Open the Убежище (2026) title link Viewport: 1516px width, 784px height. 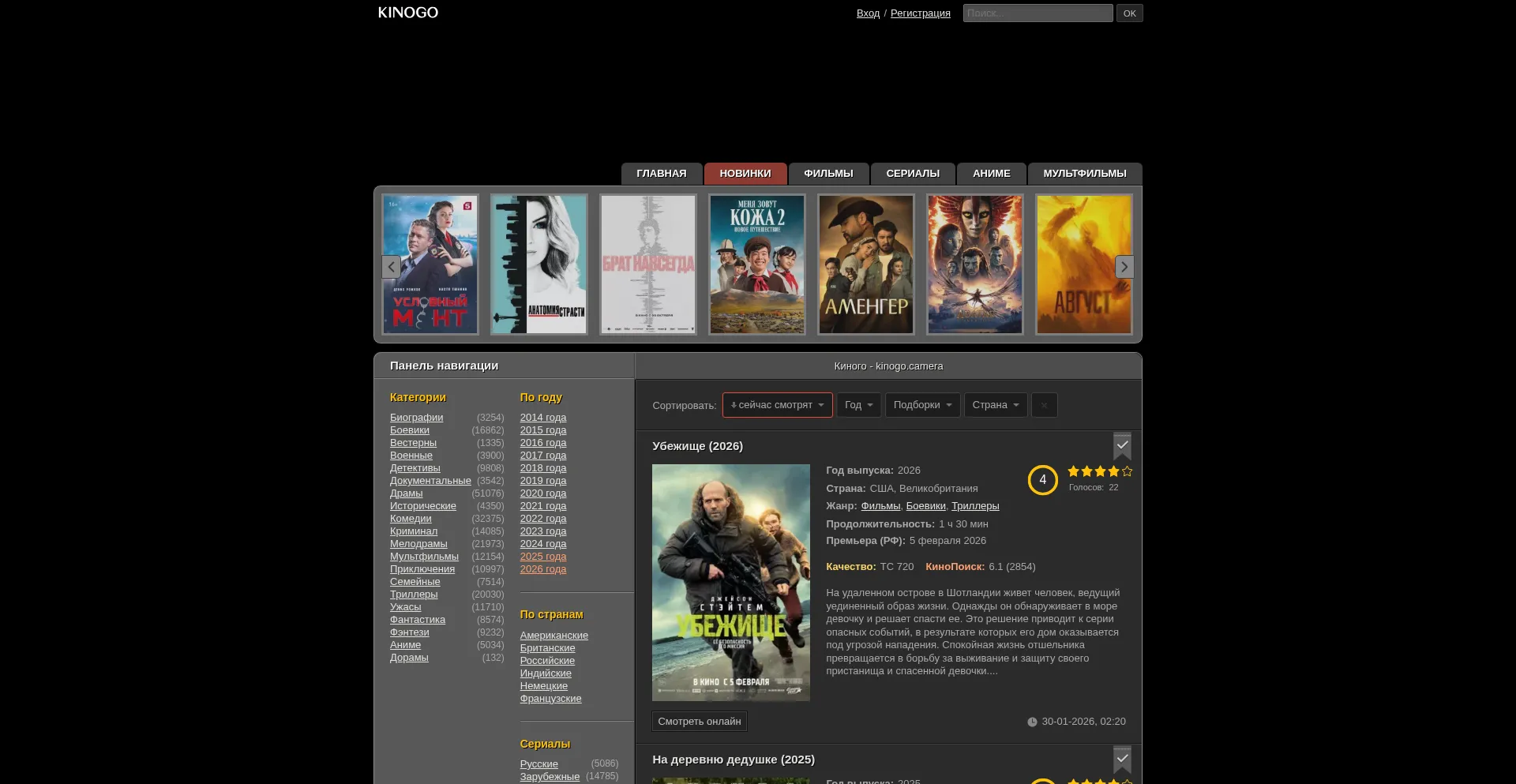coord(697,446)
